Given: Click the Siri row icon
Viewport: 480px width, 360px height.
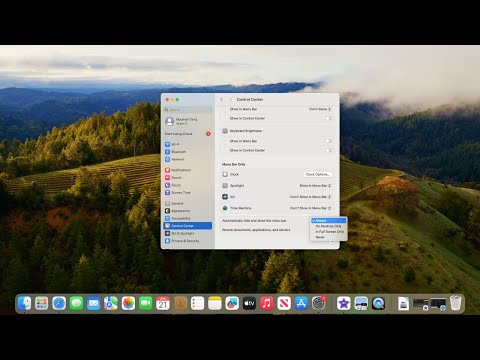Looking at the screenshot, I should pyautogui.click(x=225, y=197).
